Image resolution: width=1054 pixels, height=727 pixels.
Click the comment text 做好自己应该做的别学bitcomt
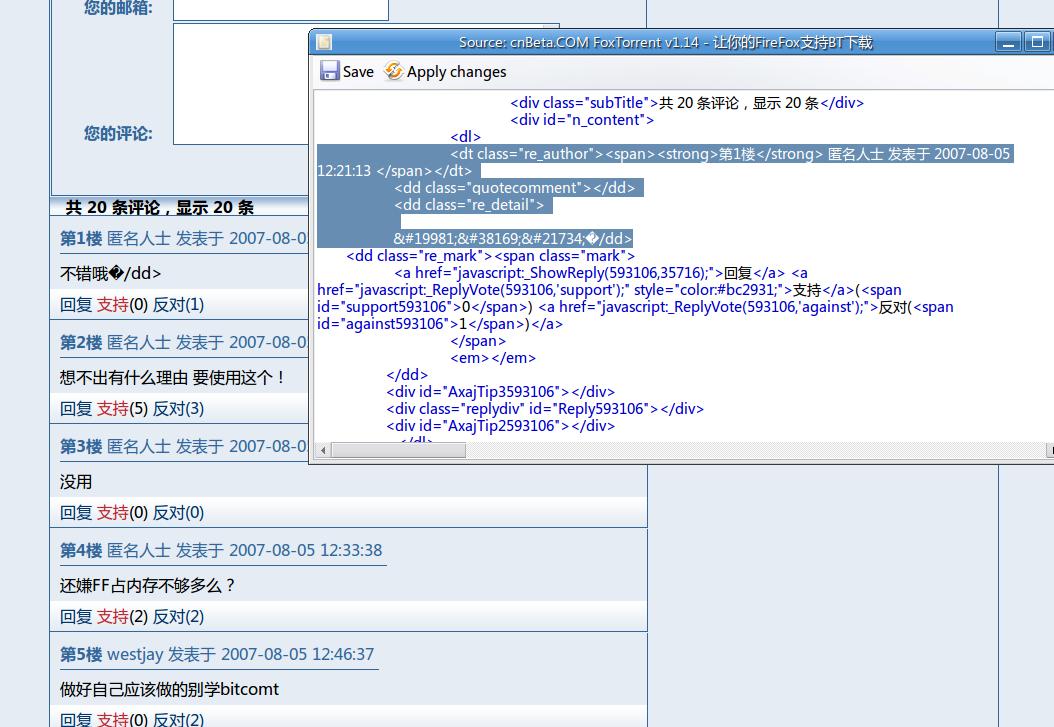coord(169,689)
